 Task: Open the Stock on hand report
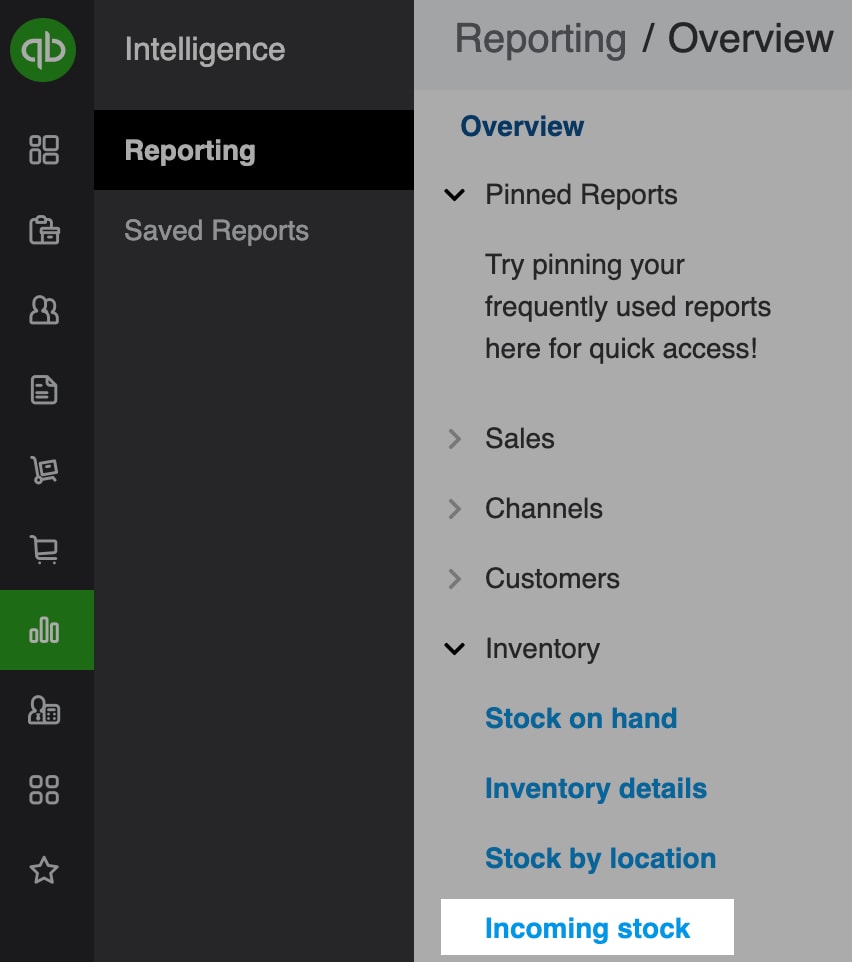tap(581, 718)
